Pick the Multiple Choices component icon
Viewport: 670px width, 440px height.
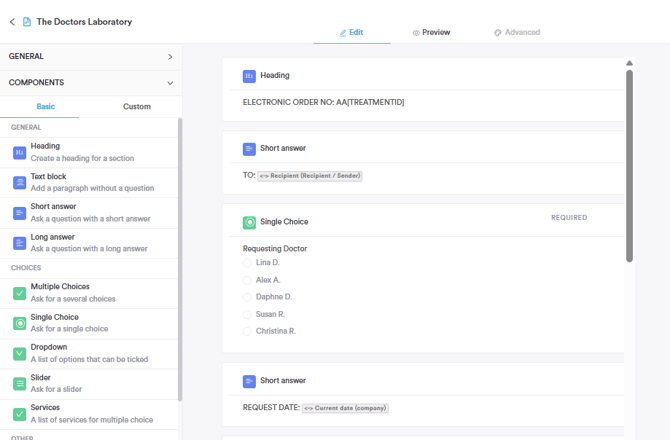coord(19,293)
